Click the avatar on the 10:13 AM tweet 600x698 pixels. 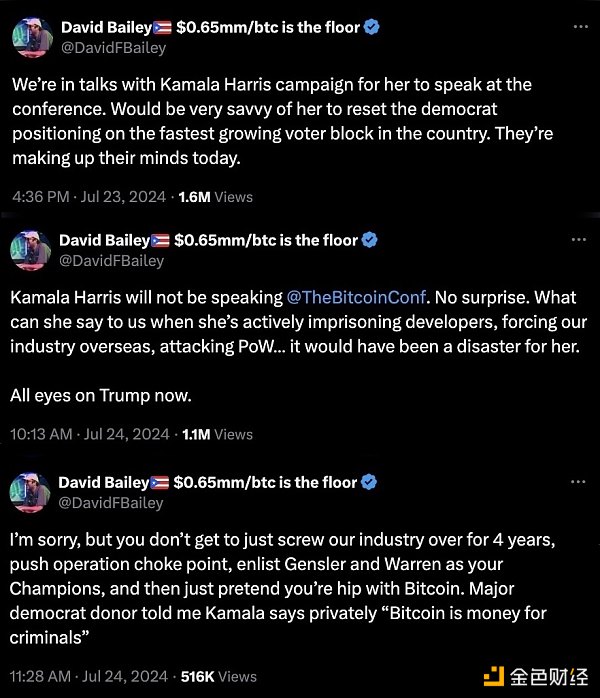[29, 250]
